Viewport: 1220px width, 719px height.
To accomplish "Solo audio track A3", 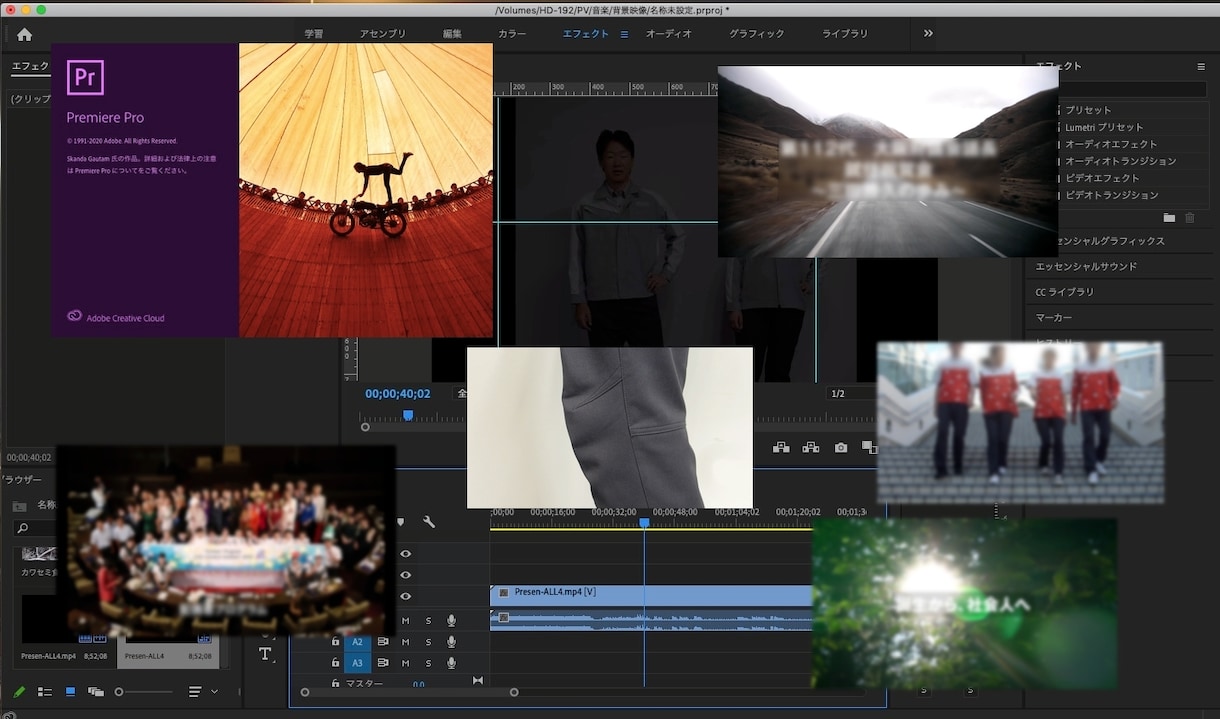I will point(428,663).
